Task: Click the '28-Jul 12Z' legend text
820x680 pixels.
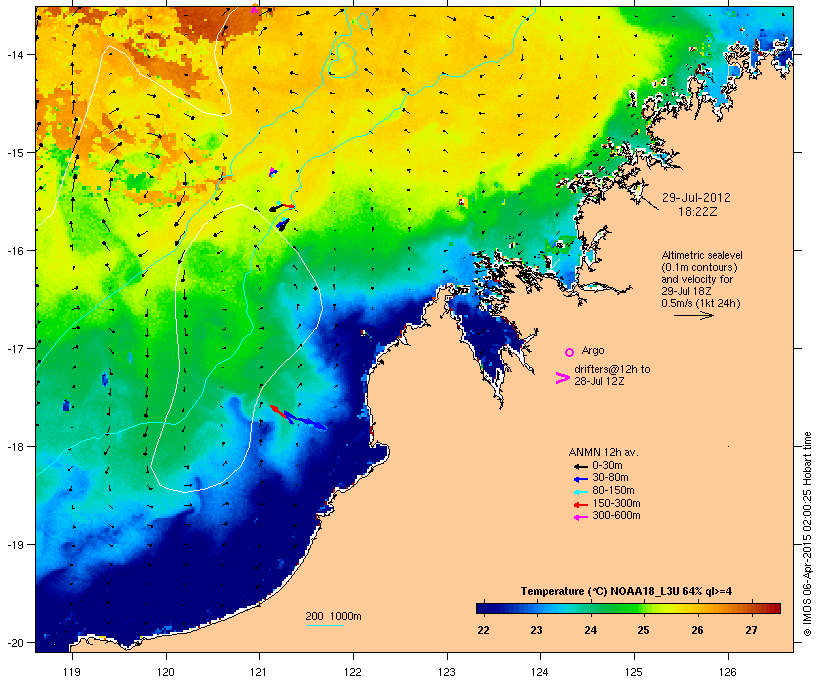Action: coord(599,381)
